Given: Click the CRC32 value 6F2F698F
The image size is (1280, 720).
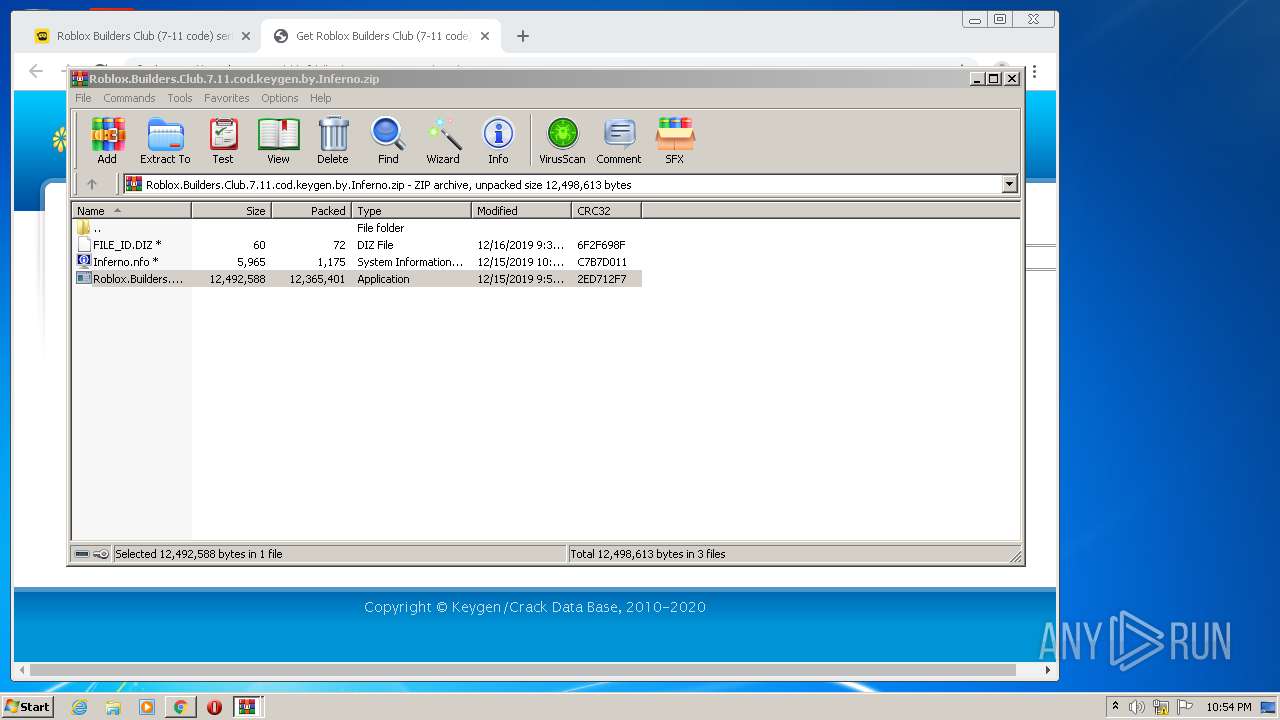Looking at the screenshot, I should coord(601,245).
